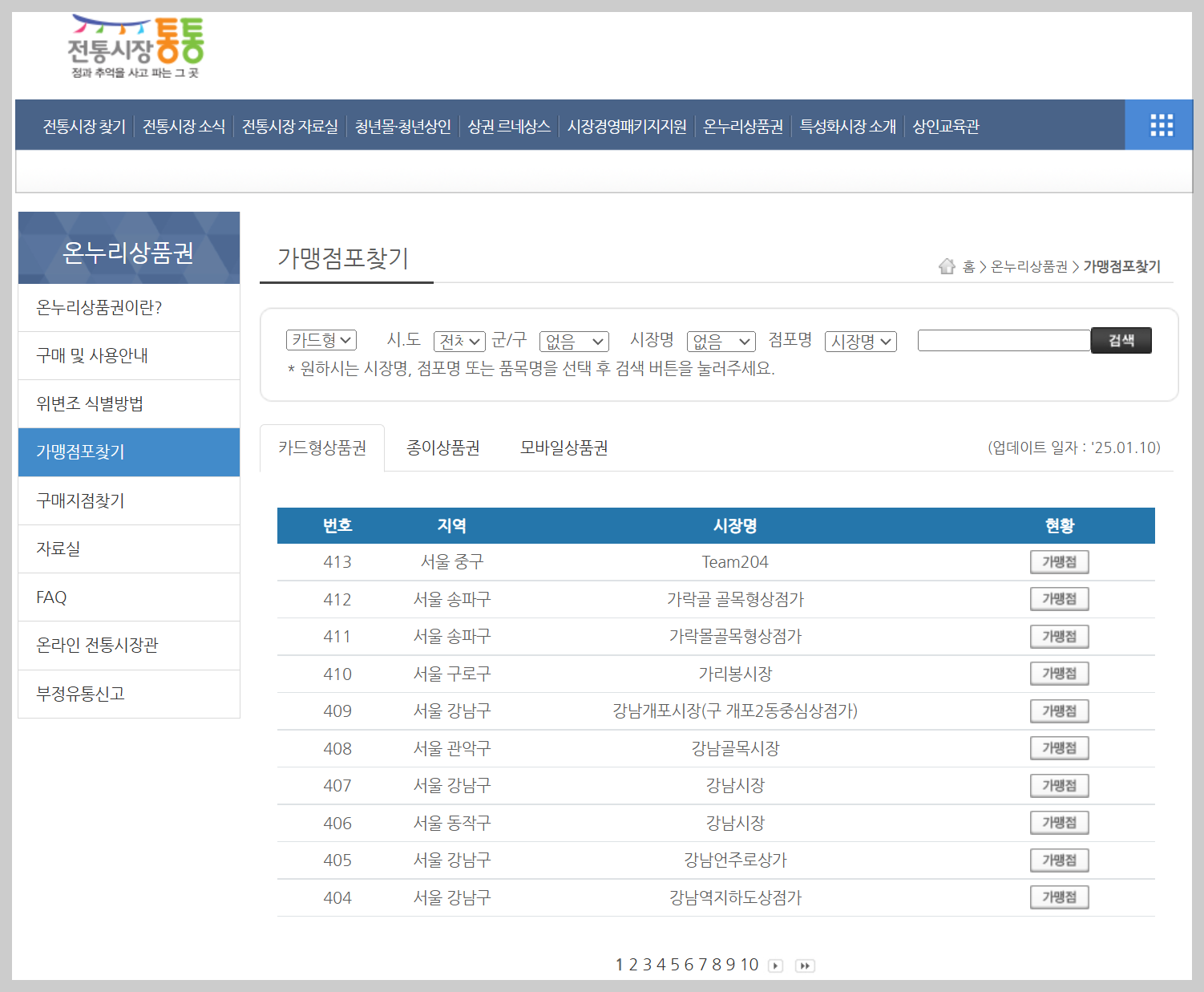
Task: Click 가맹점 button for 강남개포시장
Action: click(1059, 711)
